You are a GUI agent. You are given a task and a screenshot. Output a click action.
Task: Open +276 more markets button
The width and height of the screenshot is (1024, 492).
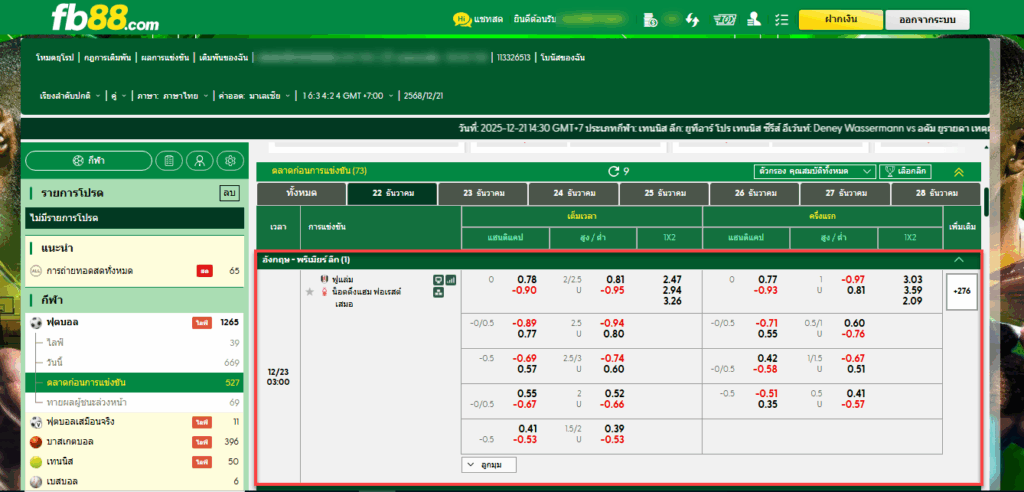click(x=960, y=291)
